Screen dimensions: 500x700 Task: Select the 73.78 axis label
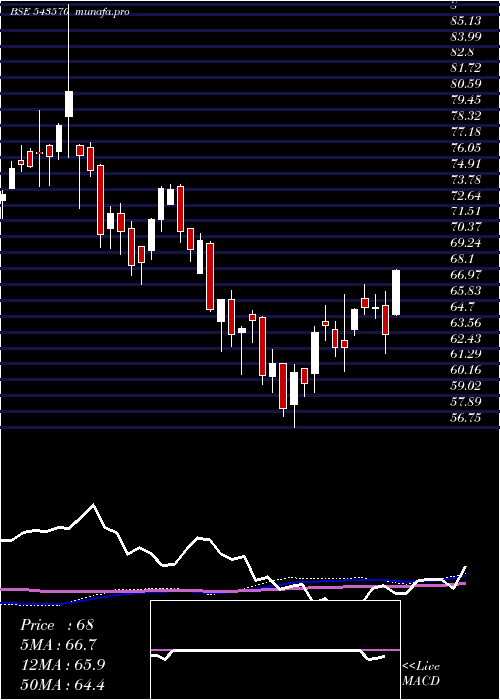pos(466,179)
